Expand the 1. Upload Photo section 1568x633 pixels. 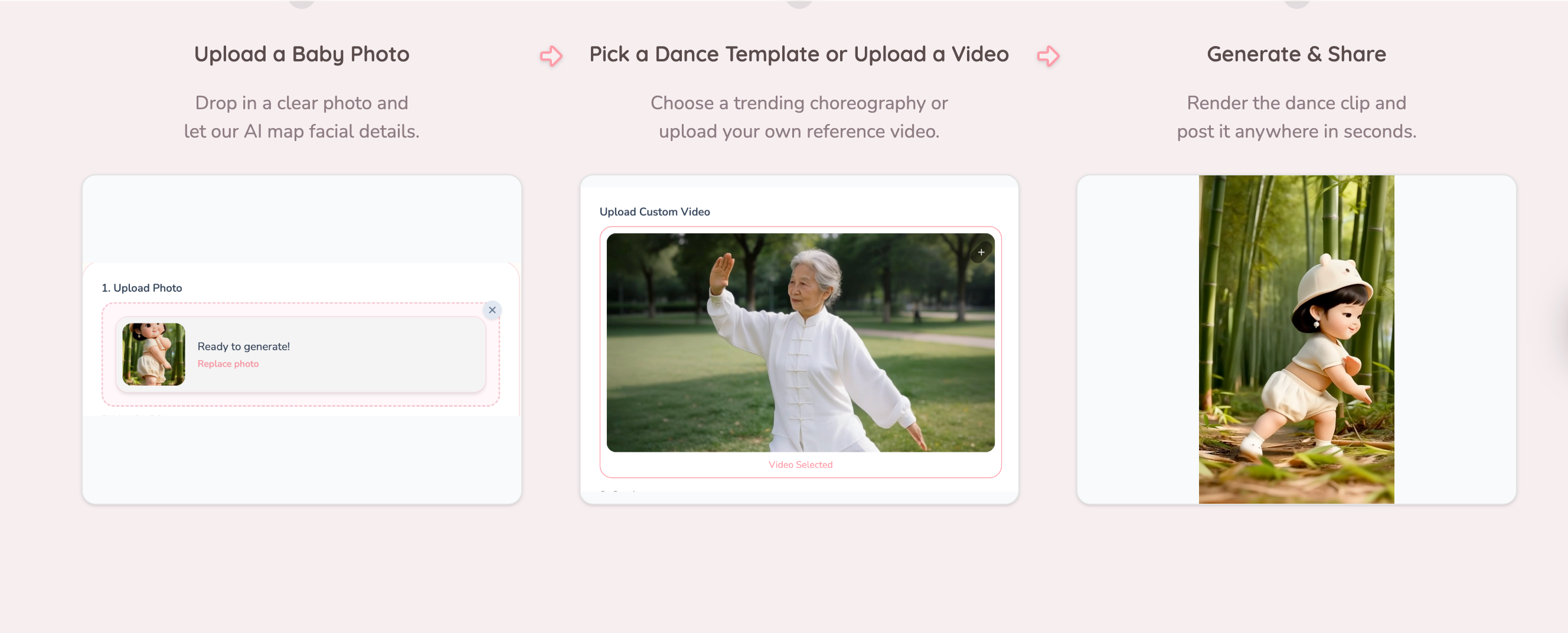pos(141,288)
